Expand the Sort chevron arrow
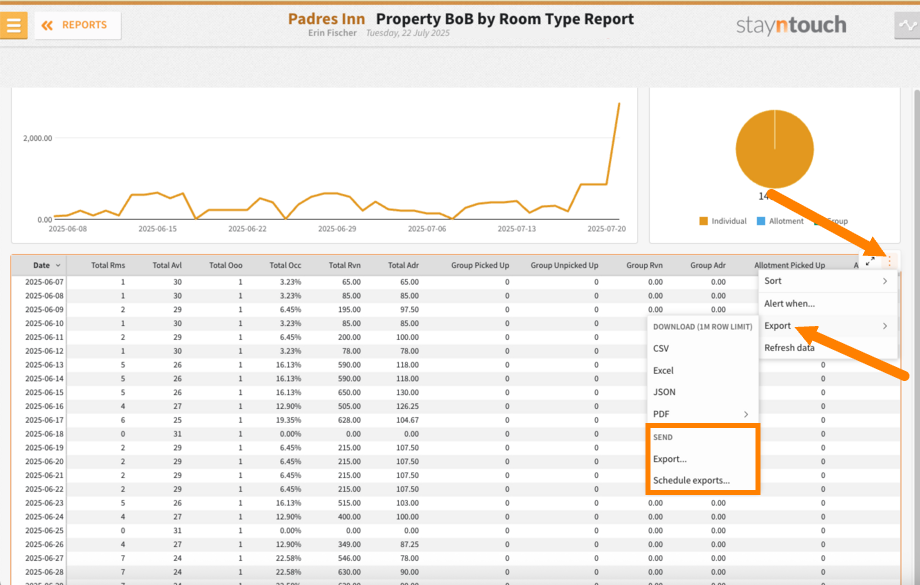Image resolution: width=920 pixels, height=585 pixels. [885, 281]
